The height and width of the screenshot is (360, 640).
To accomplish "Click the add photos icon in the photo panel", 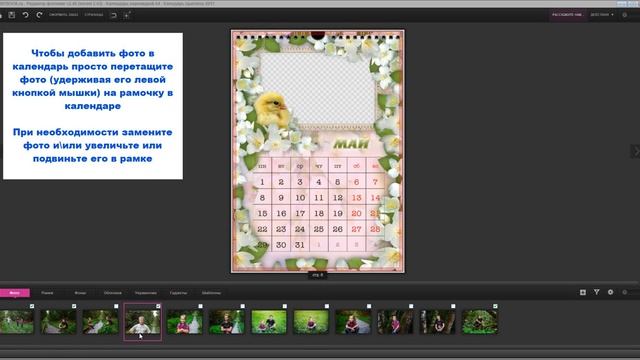I will [x=583, y=292].
